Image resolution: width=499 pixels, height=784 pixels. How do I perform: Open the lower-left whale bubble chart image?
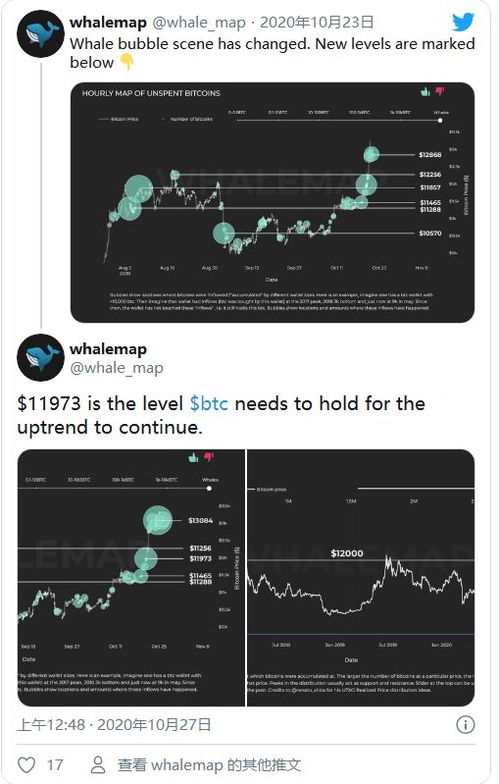click(x=132, y=578)
